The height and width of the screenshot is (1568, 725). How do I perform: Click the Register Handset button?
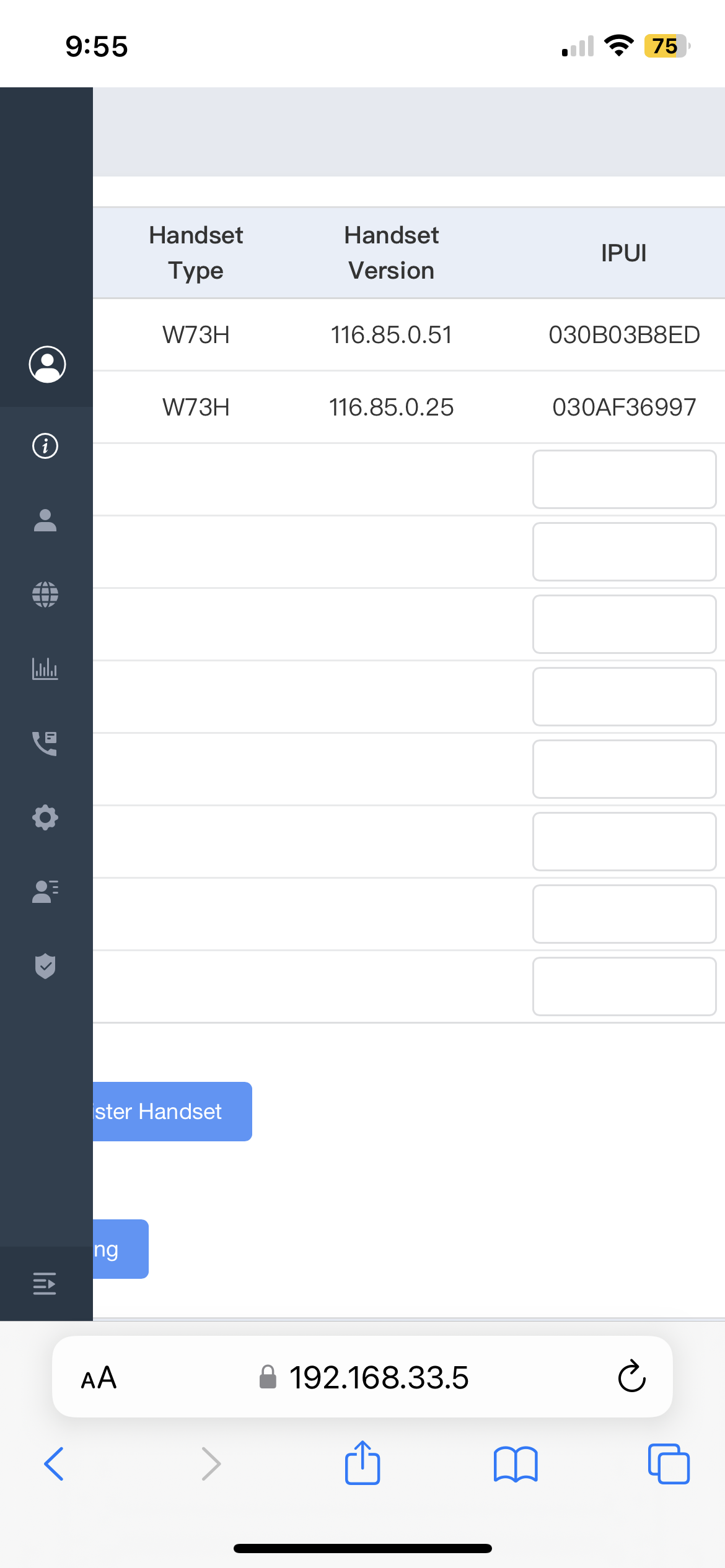[172, 1112]
